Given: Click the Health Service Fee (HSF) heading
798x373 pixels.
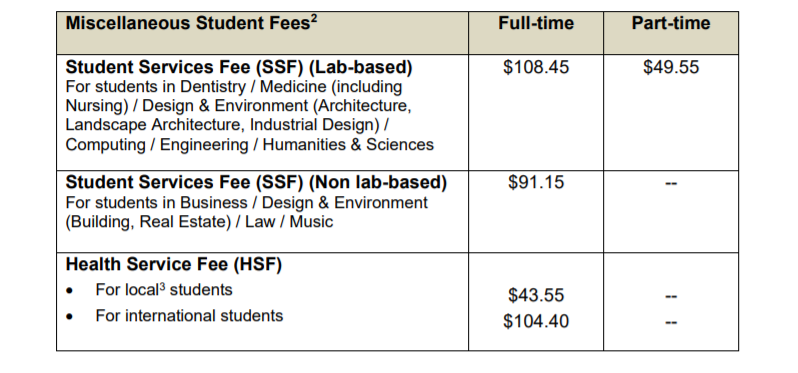Looking at the screenshot, I should tap(174, 265).
